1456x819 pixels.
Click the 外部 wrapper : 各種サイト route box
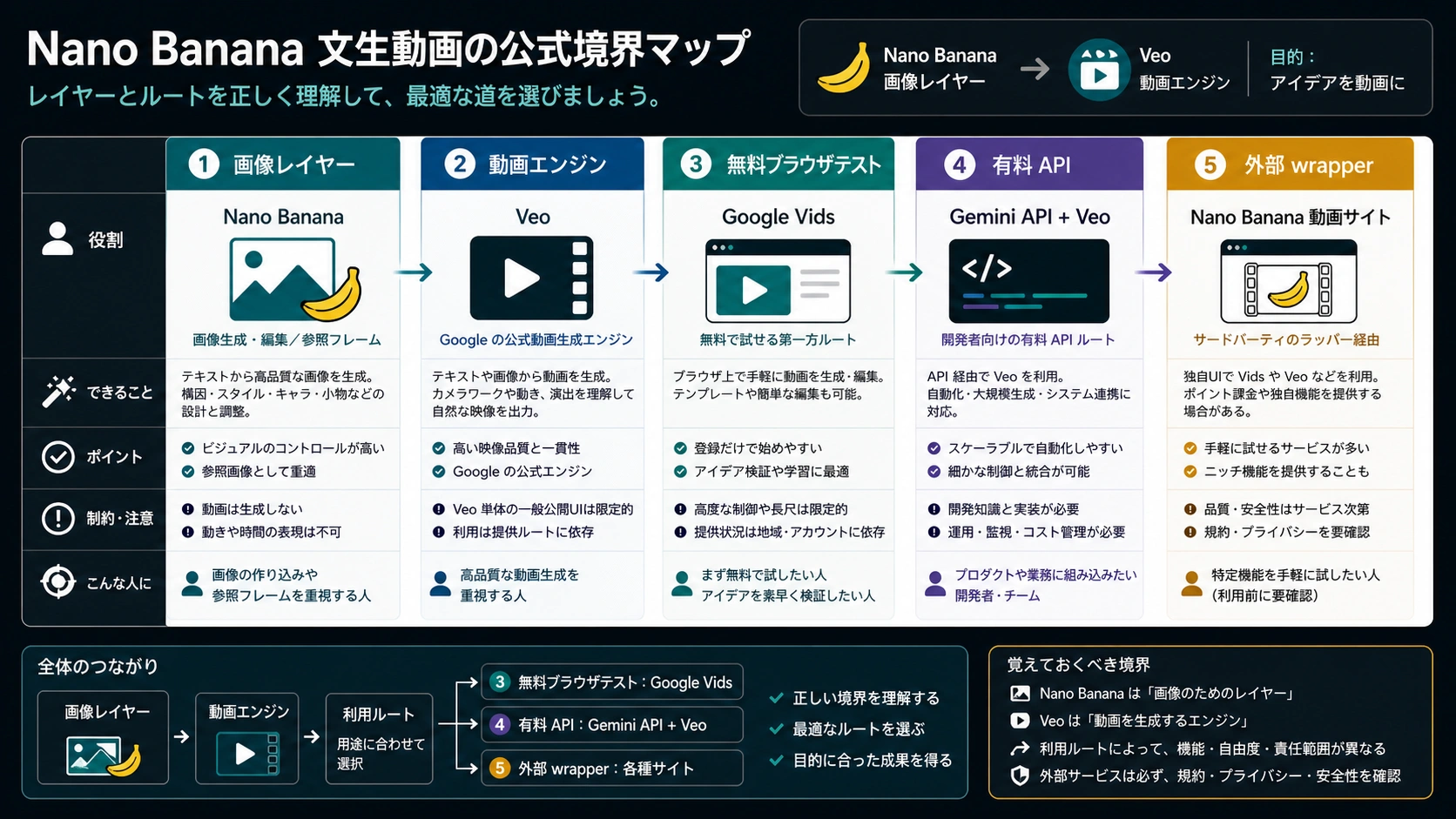point(612,769)
